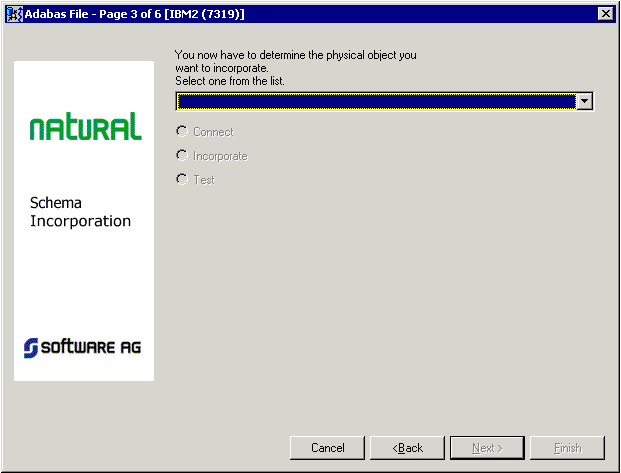The width and height of the screenshot is (621, 473).
Task: Go back with the Back button
Action: coord(407,447)
